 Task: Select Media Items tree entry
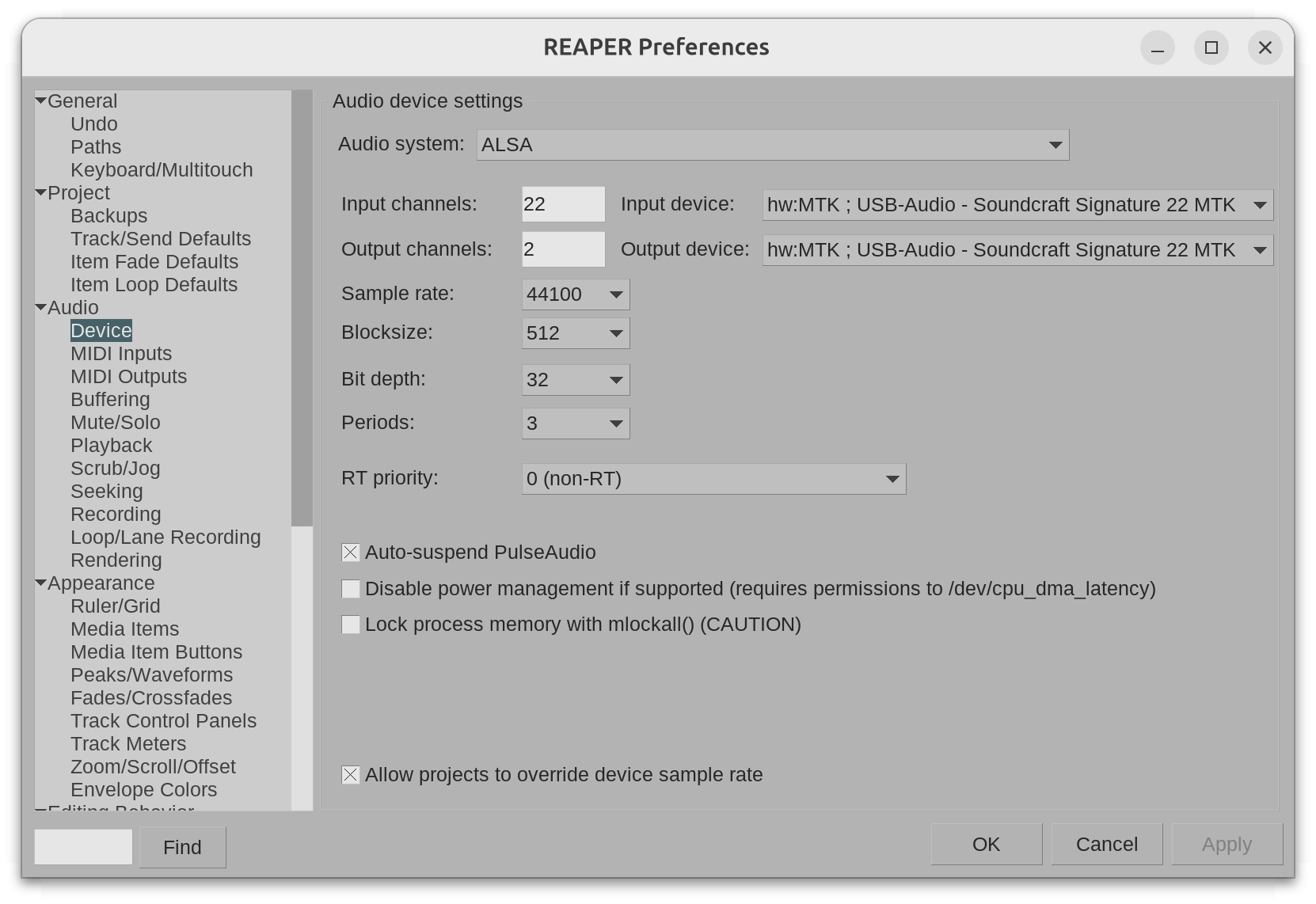point(125,629)
